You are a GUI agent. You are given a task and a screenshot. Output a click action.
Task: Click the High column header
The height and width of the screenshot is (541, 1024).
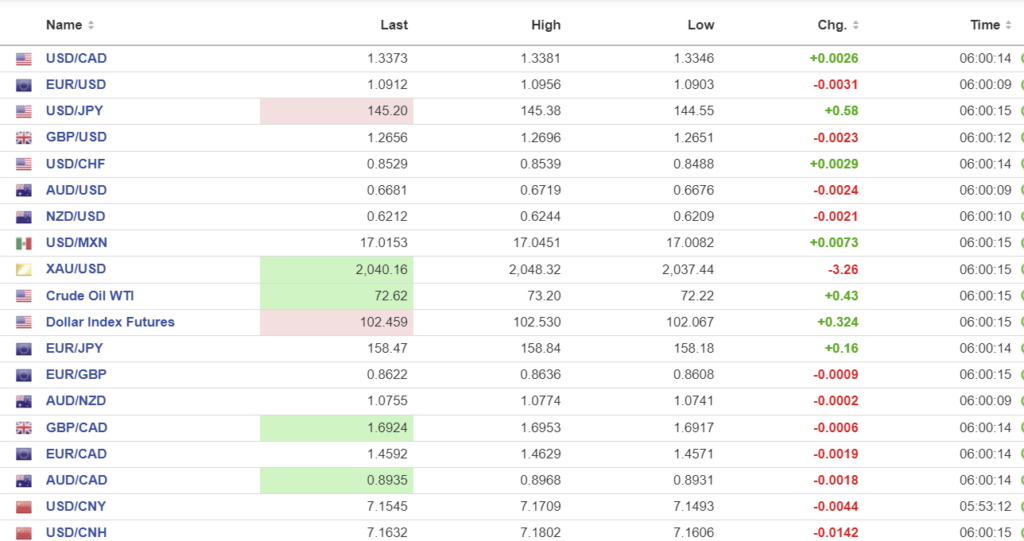[546, 25]
